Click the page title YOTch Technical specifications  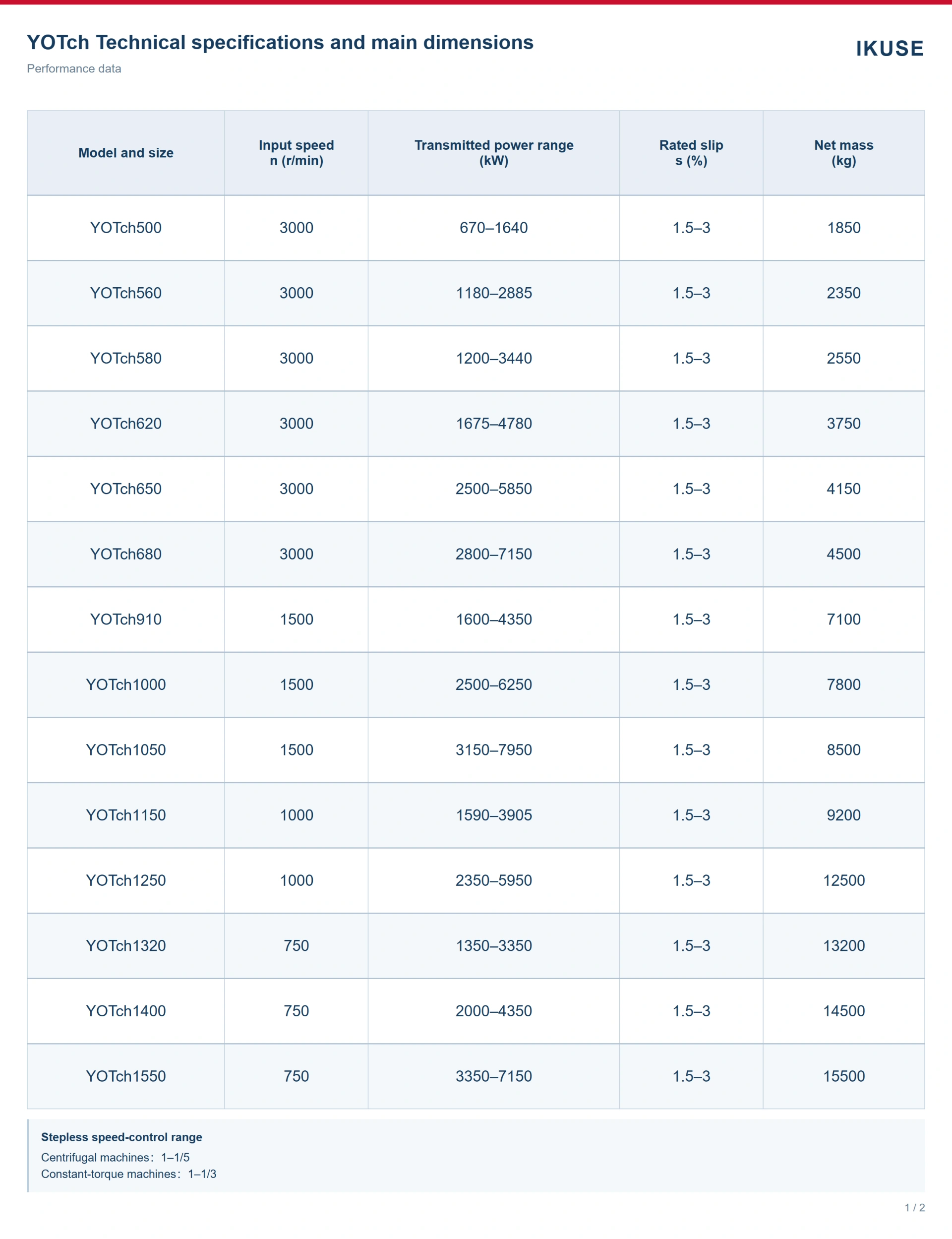click(x=280, y=43)
